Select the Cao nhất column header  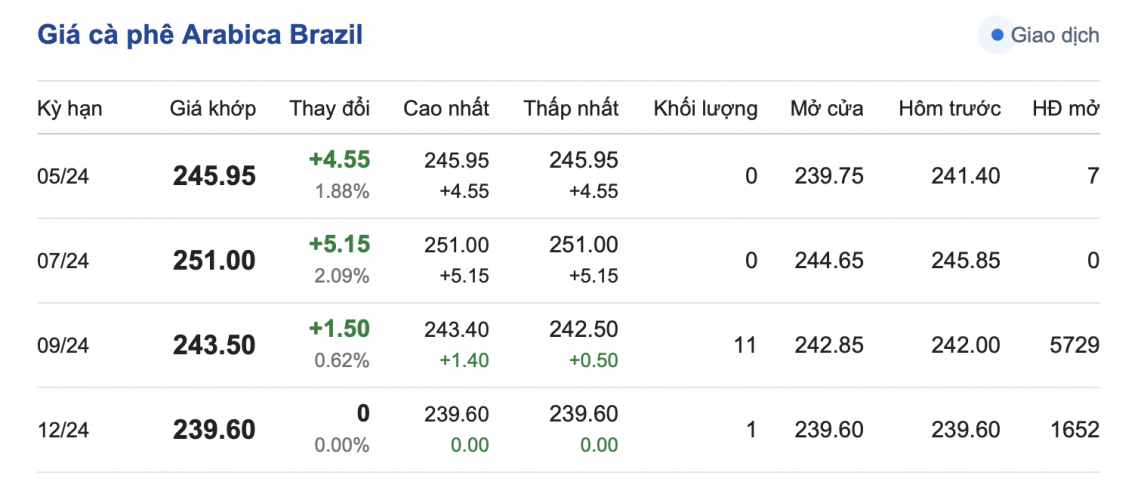click(x=446, y=108)
